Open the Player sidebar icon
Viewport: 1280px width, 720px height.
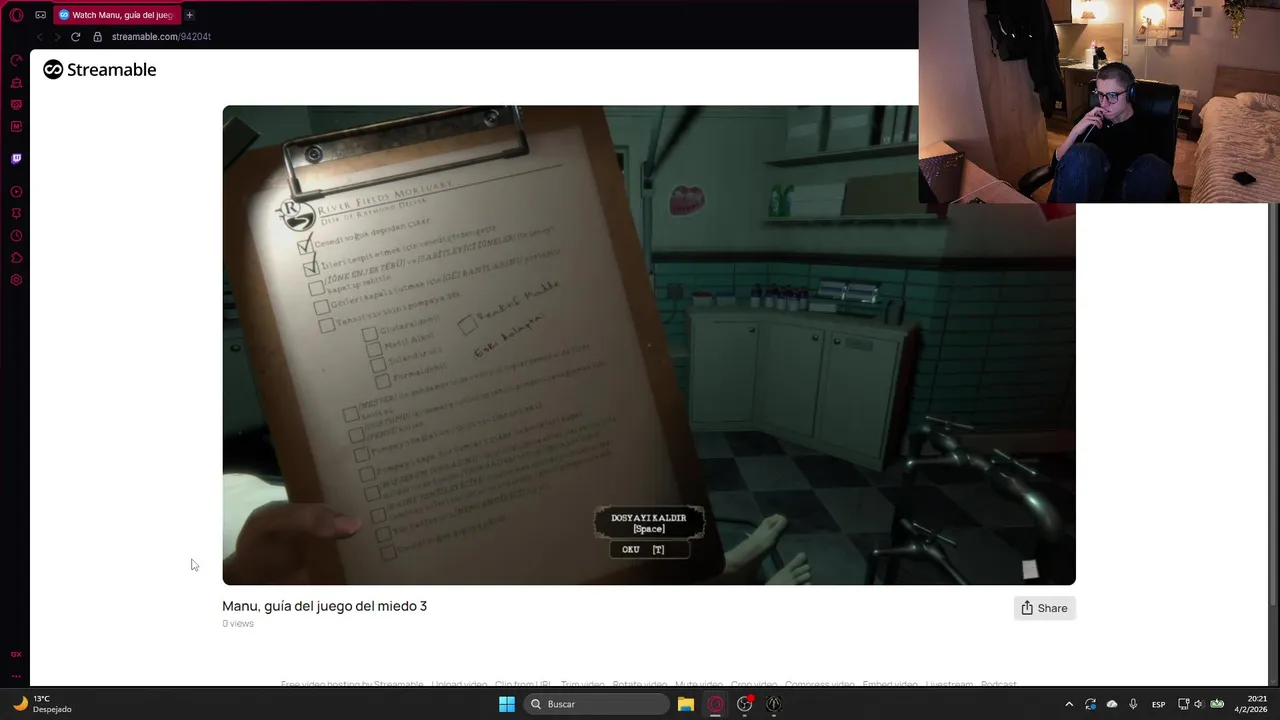[x=16, y=192]
